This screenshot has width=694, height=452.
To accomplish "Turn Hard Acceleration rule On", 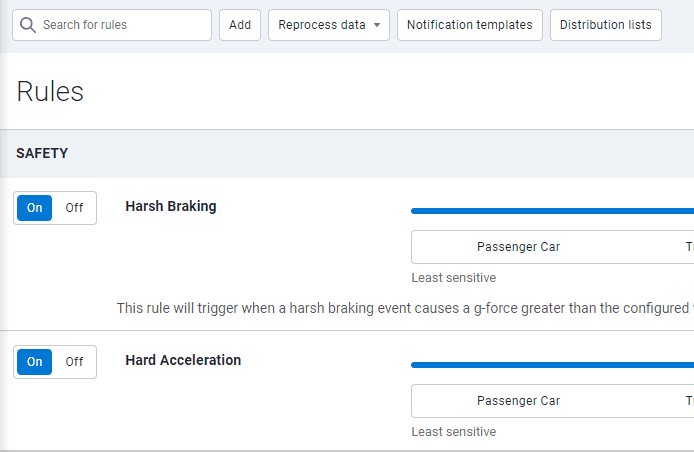I will [x=35, y=362].
